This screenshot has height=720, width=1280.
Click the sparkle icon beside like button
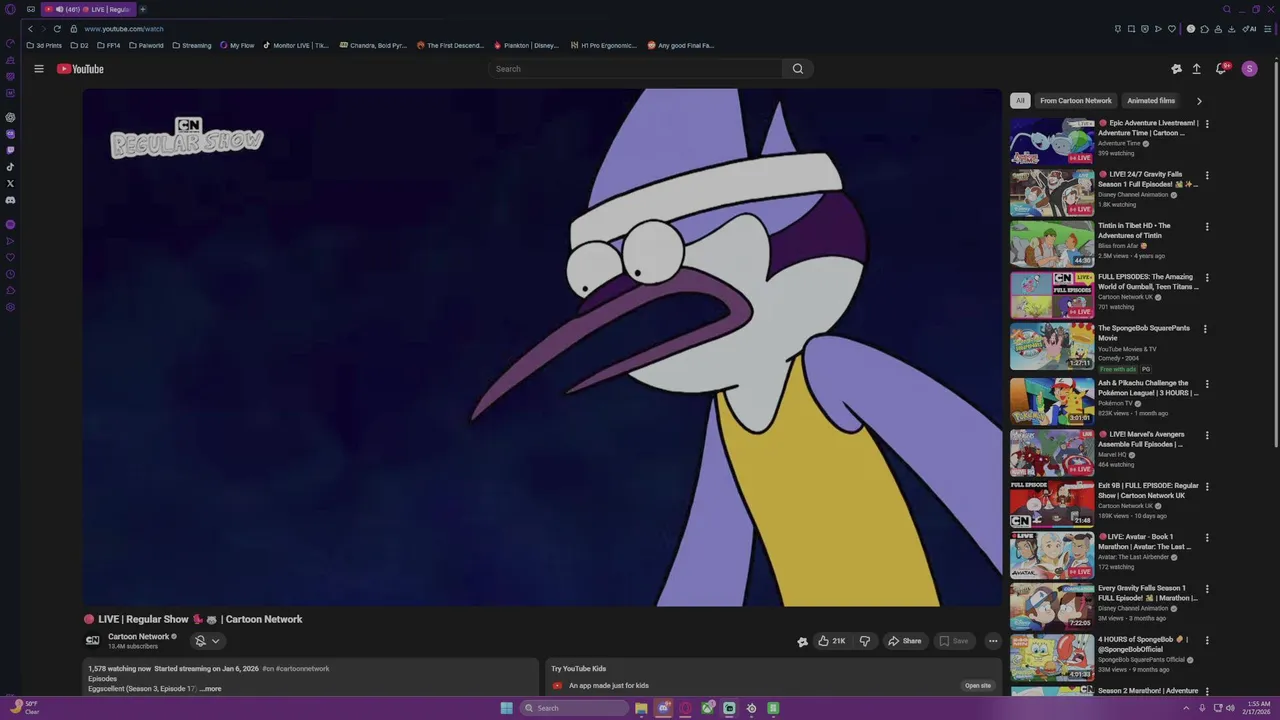point(802,642)
